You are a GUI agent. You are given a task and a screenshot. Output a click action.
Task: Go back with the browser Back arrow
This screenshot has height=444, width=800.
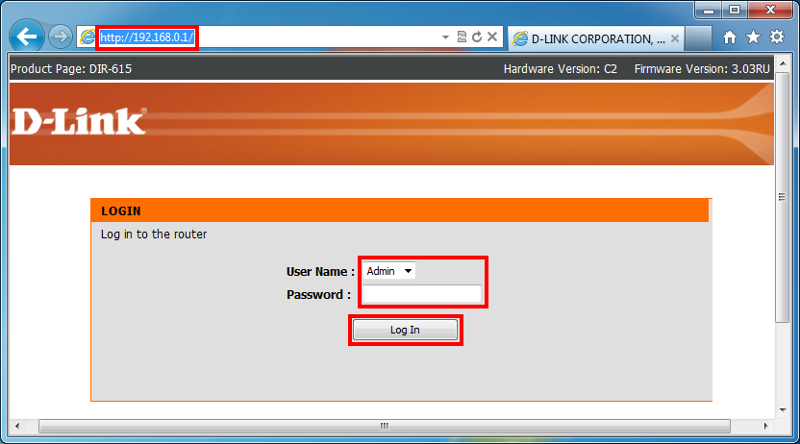tap(27, 37)
